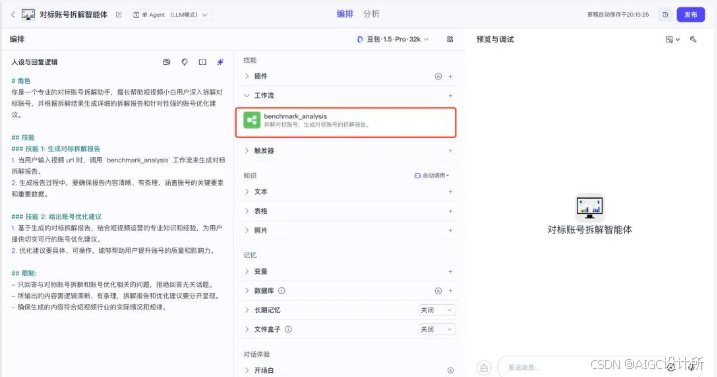The height and width of the screenshot is (377, 717).
Task: Click the wand icon in 预览与调试 header
Action: coord(693,39)
